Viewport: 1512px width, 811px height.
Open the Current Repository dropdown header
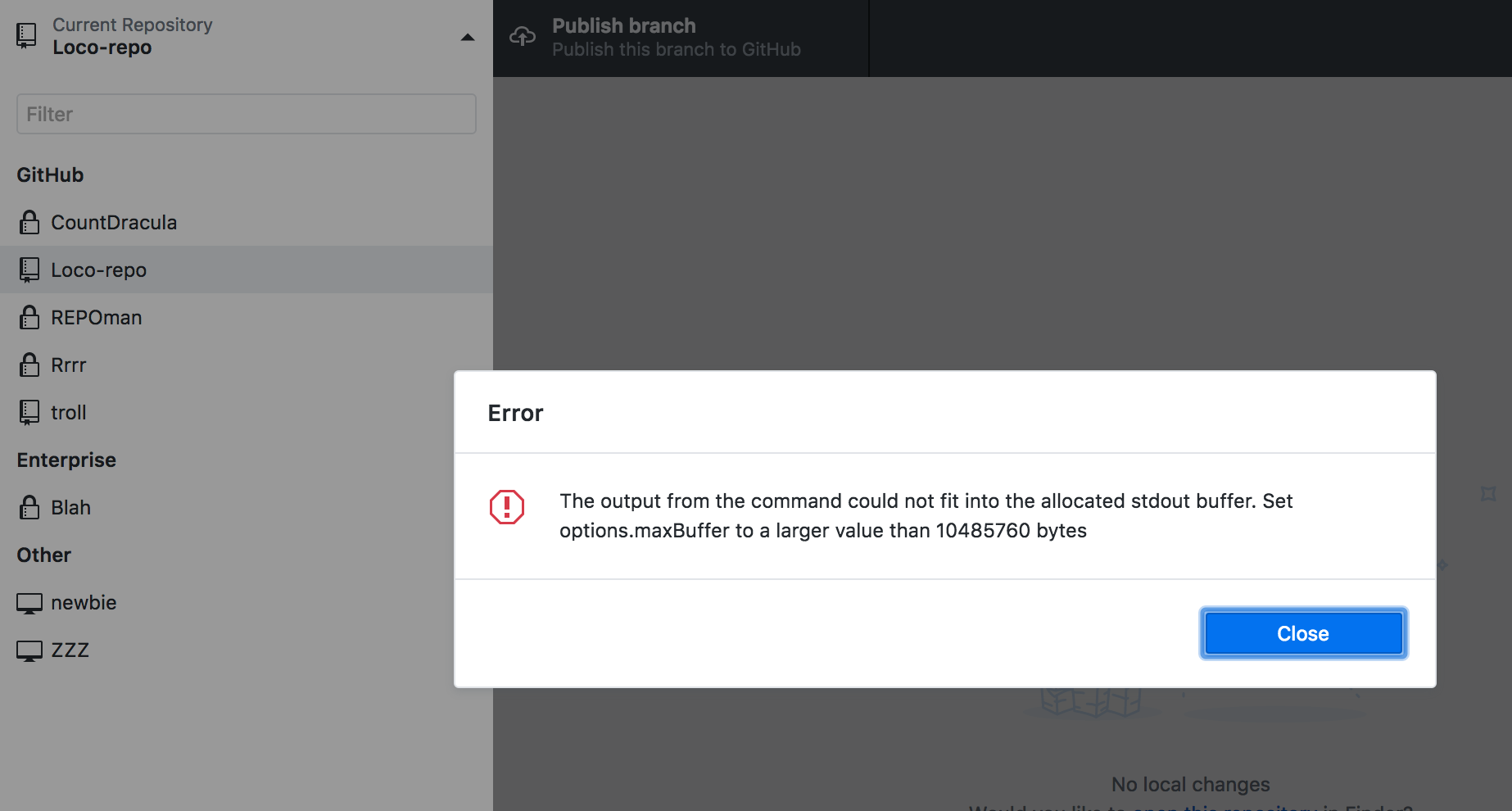[131, 35]
